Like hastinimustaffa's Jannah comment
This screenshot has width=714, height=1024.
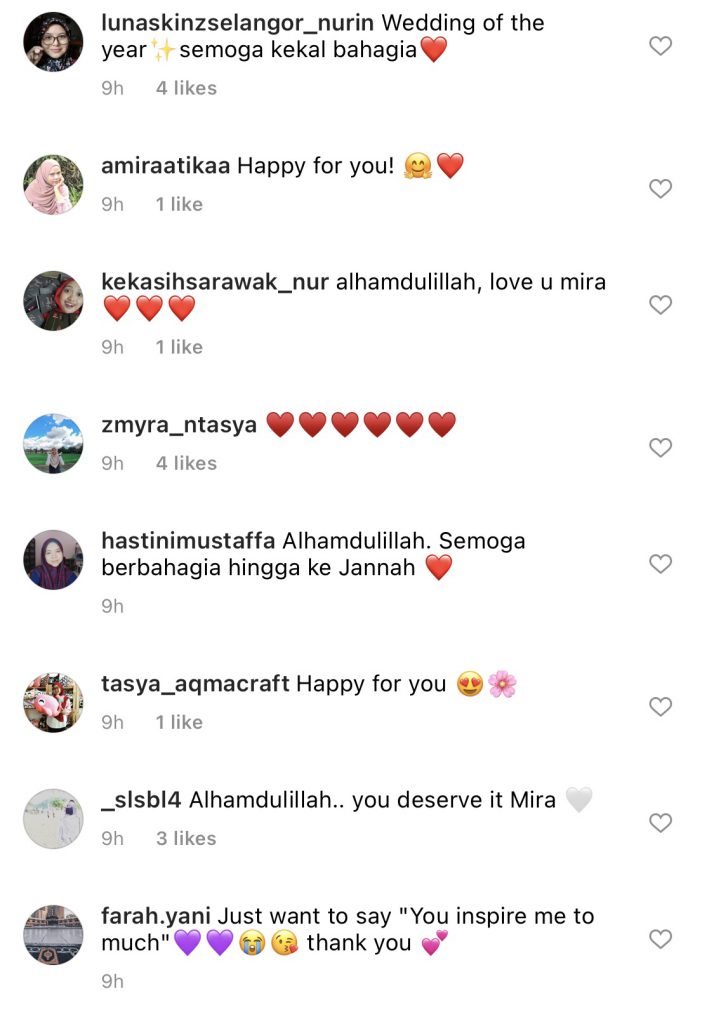pos(660,564)
